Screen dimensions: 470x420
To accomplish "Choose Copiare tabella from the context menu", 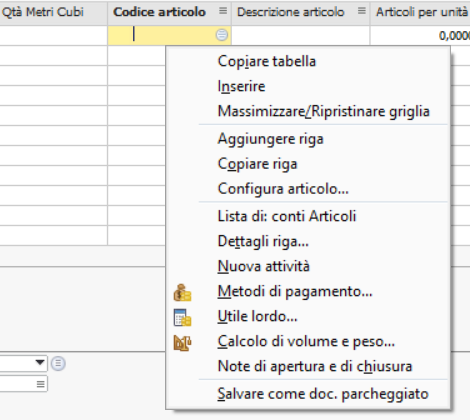I will [267, 61].
